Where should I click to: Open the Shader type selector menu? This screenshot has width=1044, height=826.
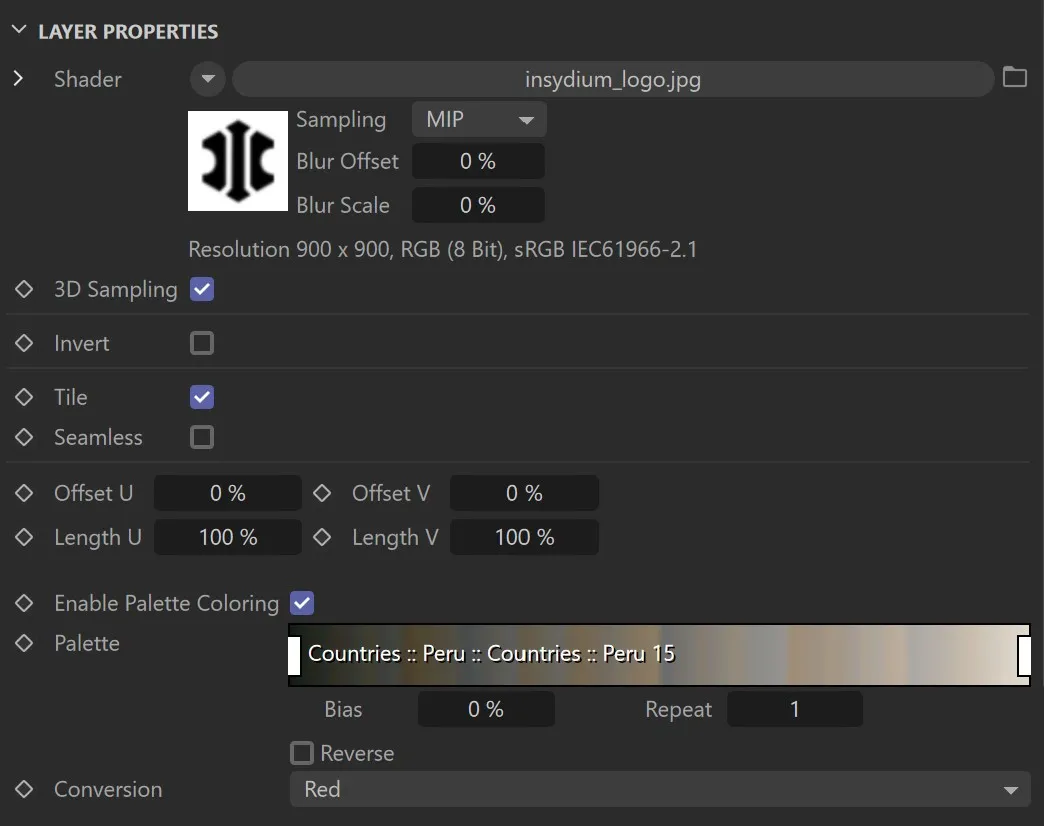click(207, 79)
